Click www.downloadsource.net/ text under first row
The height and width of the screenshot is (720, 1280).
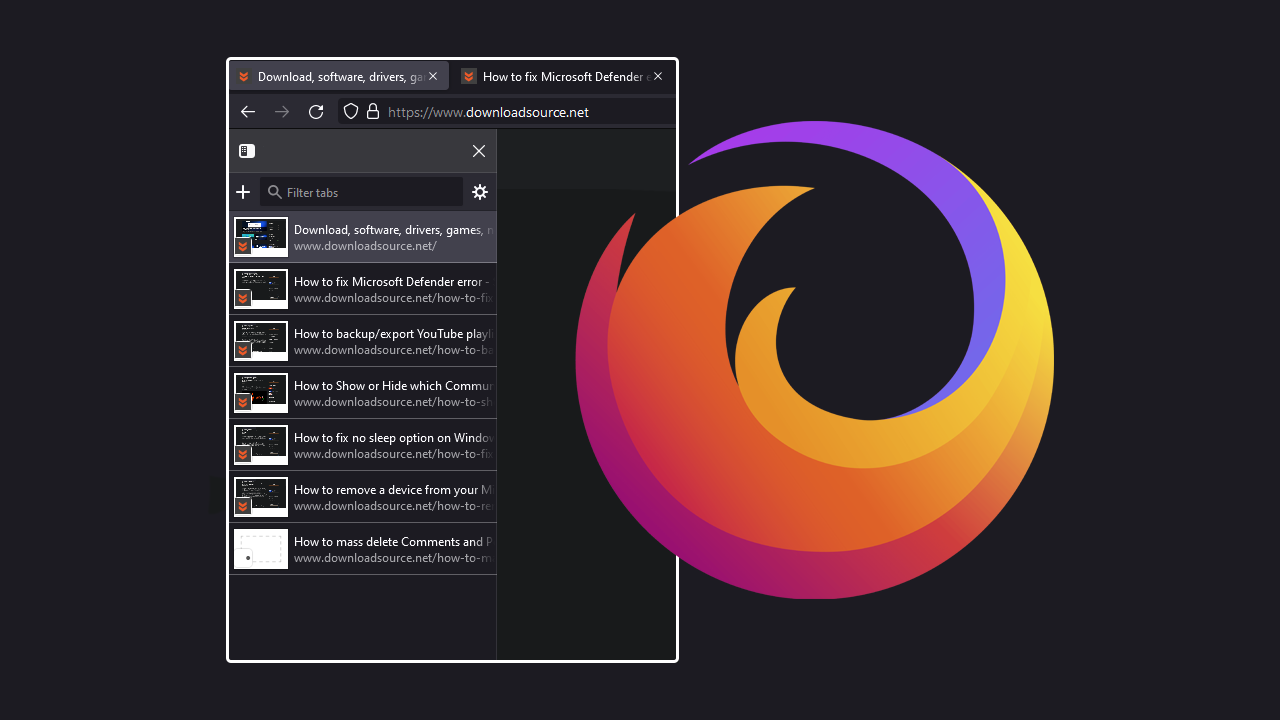[x=365, y=246]
